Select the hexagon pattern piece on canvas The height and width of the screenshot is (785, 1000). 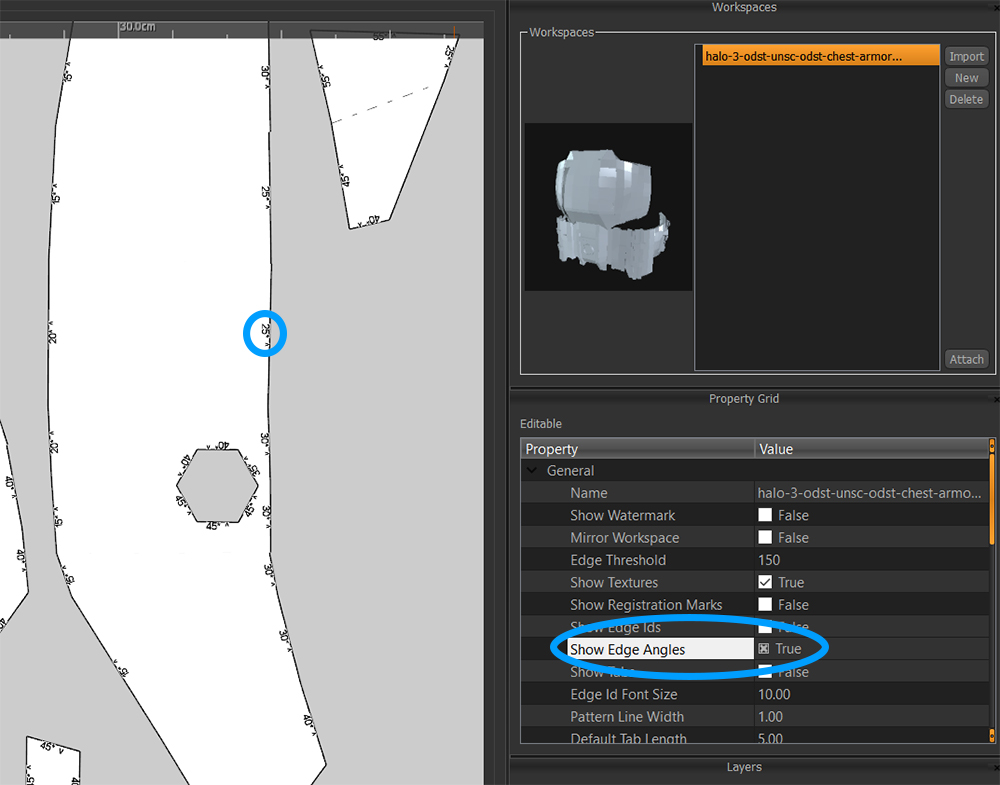coord(217,484)
